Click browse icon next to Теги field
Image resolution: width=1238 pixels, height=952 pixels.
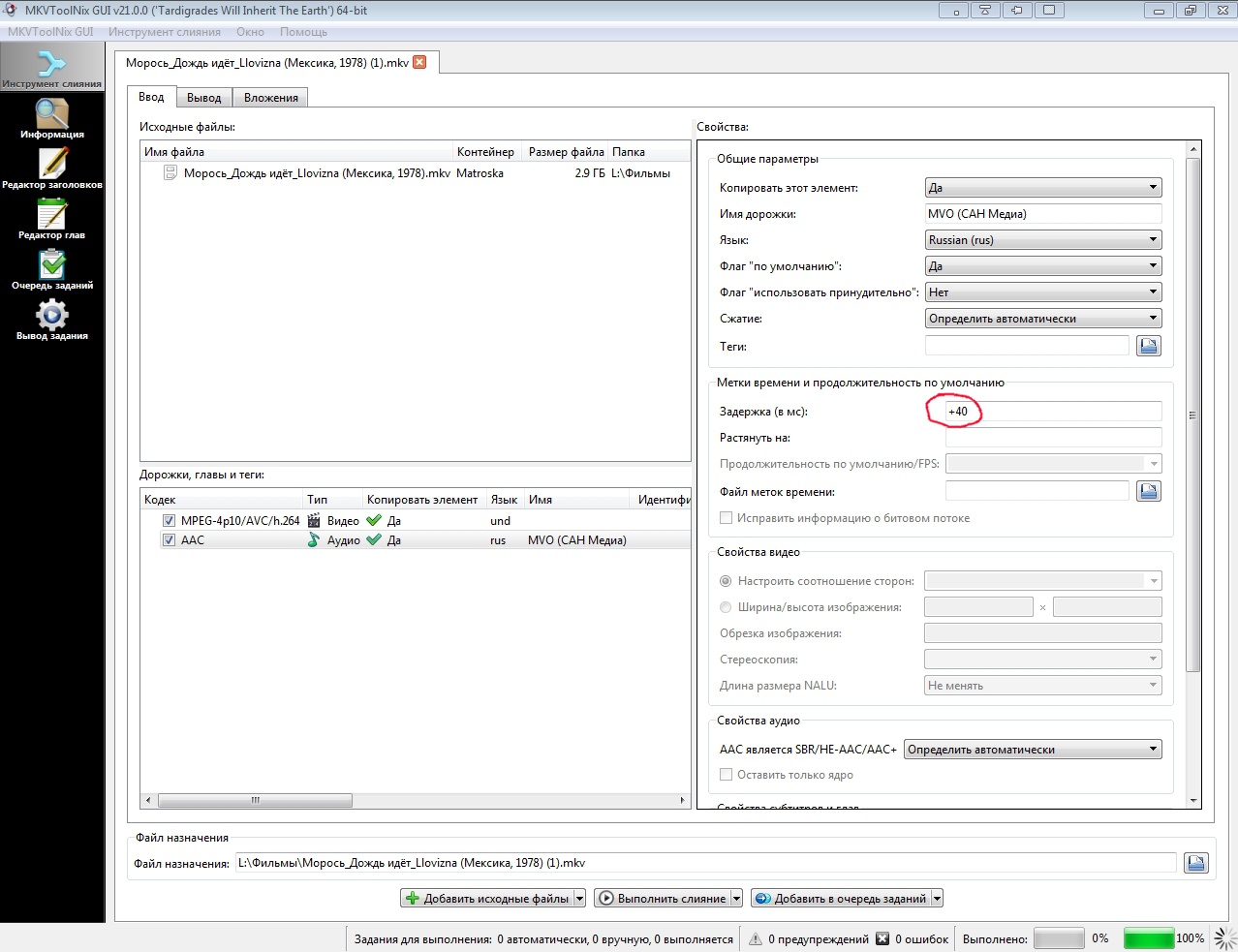pyautogui.click(x=1148, y=346)
